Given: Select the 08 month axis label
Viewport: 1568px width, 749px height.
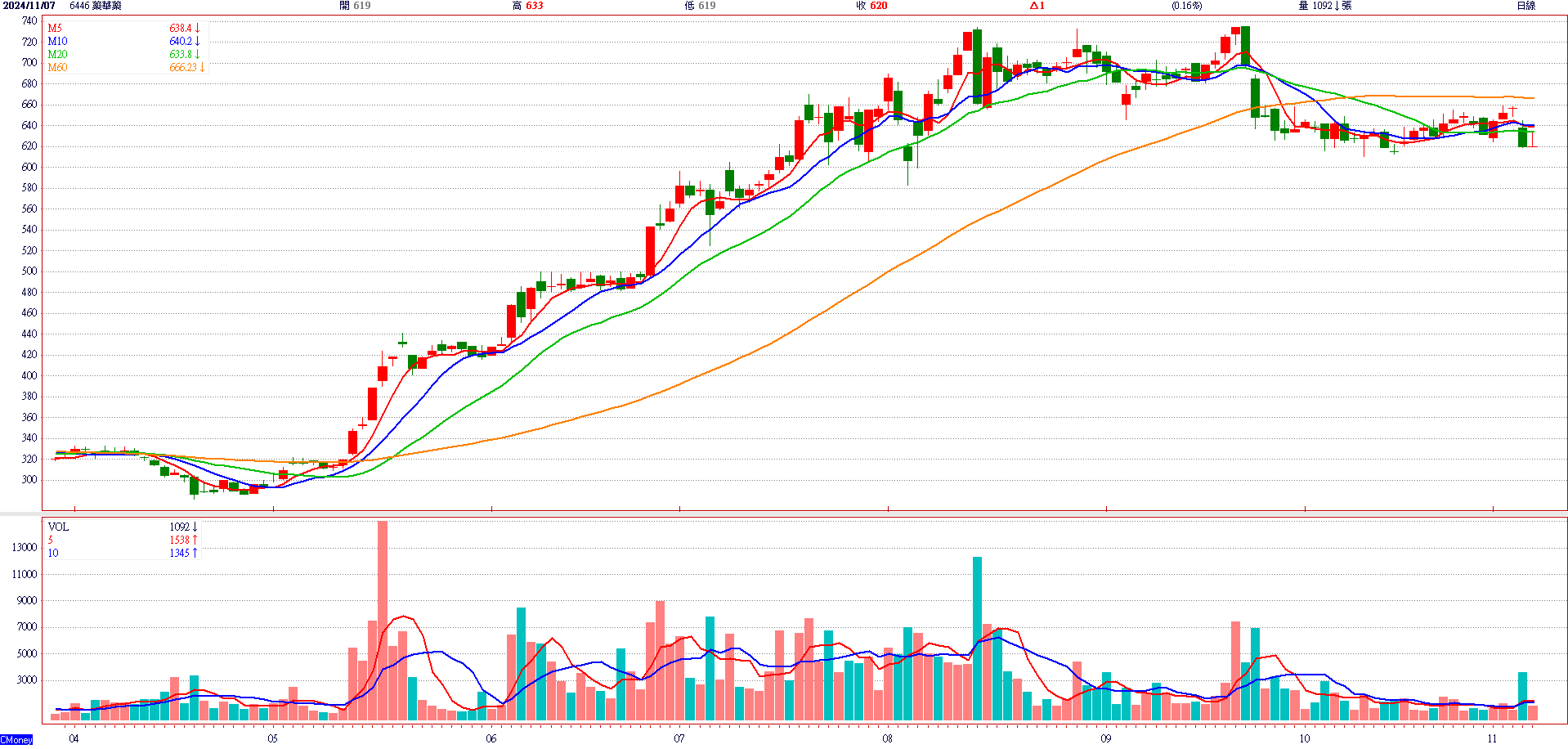Looking at the screenshot, I should tap(887, 738).
